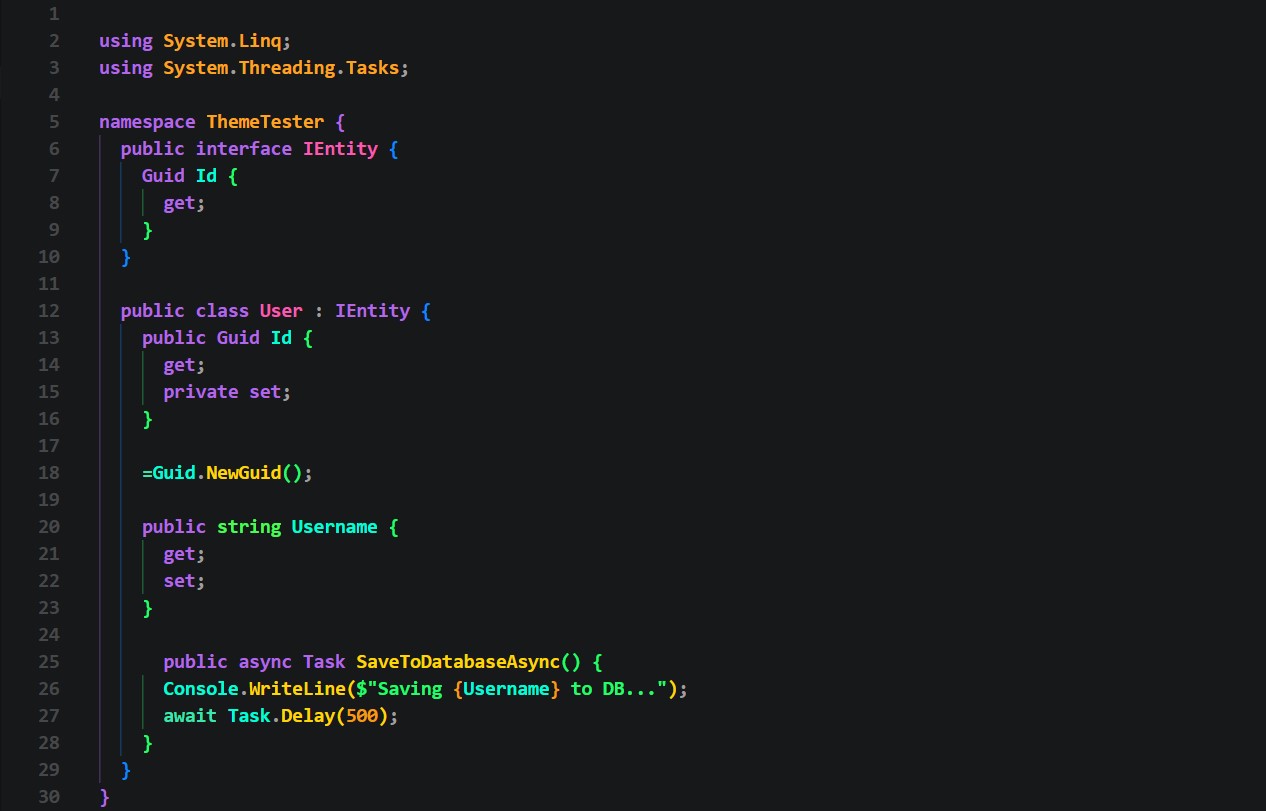Click the "await" keyword on line 27
Screen dimensions: 1266x811
pos(190,716)
